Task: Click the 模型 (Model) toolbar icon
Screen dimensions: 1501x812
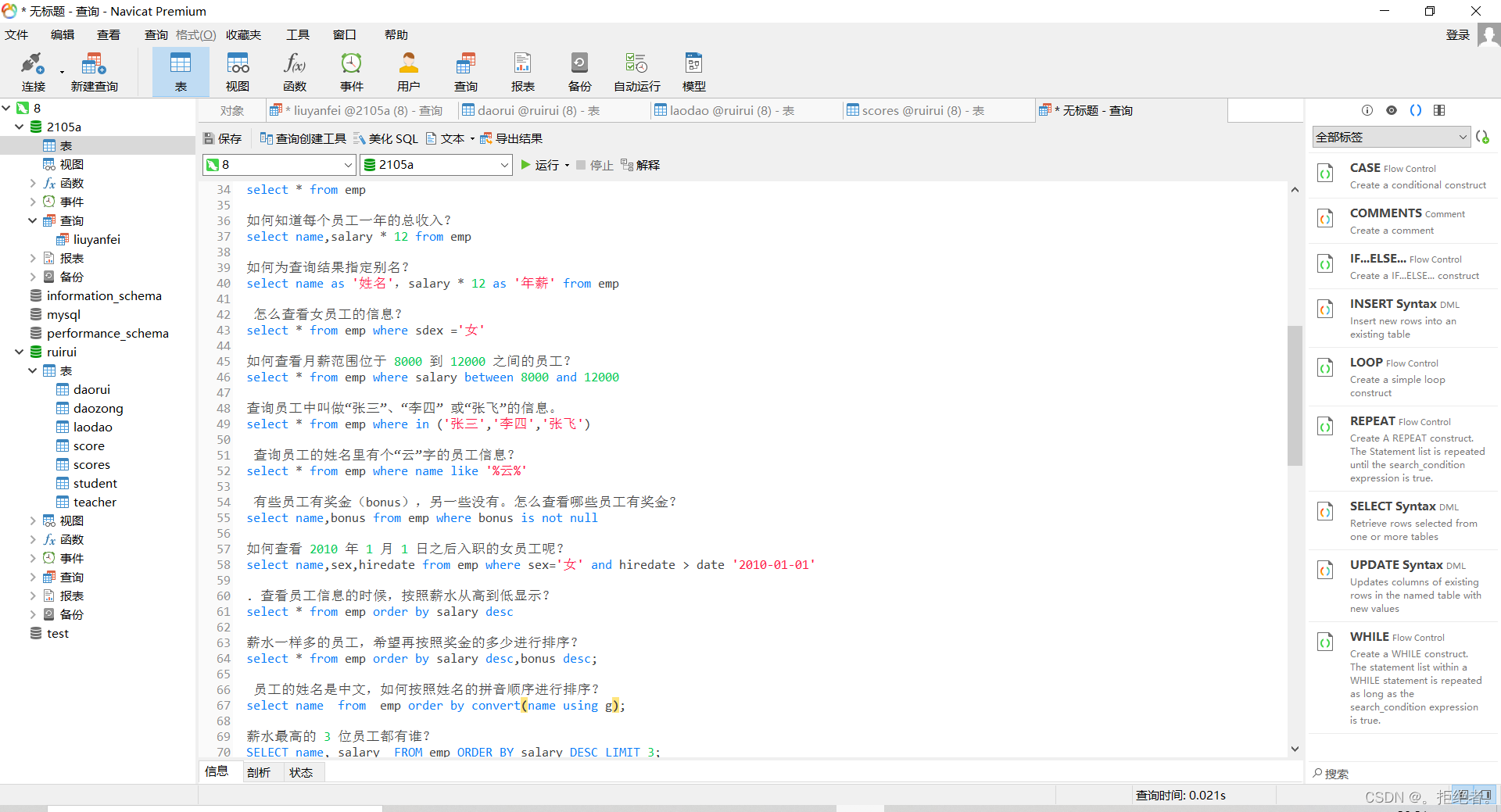Action: pos(694,72)
